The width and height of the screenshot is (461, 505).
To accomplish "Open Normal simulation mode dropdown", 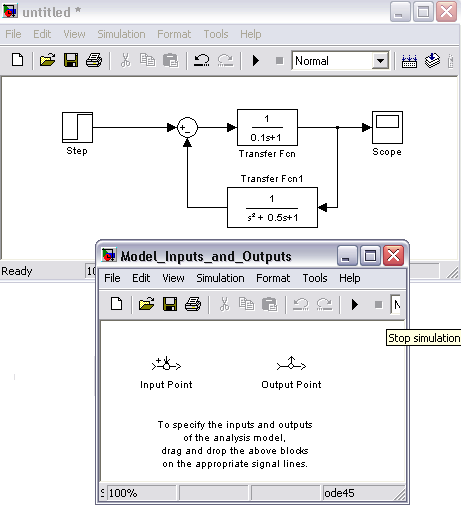I will 380,61.
